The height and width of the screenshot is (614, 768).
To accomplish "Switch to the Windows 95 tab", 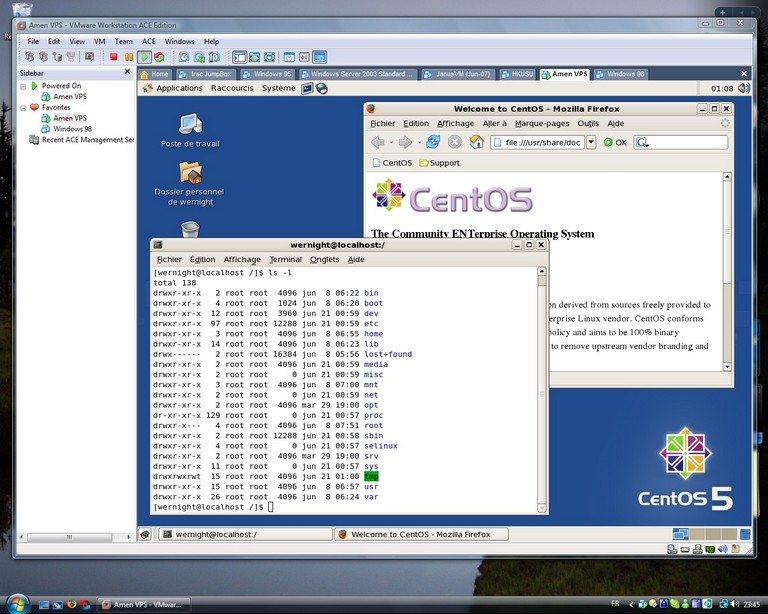I will pos(263,74).
